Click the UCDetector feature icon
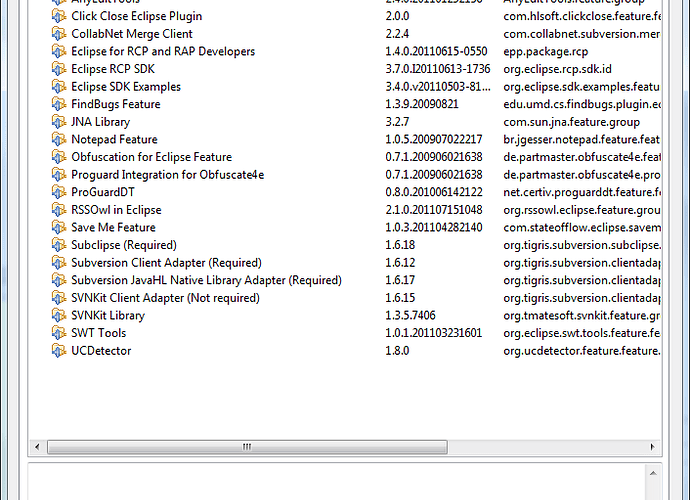 coord(59,351)
